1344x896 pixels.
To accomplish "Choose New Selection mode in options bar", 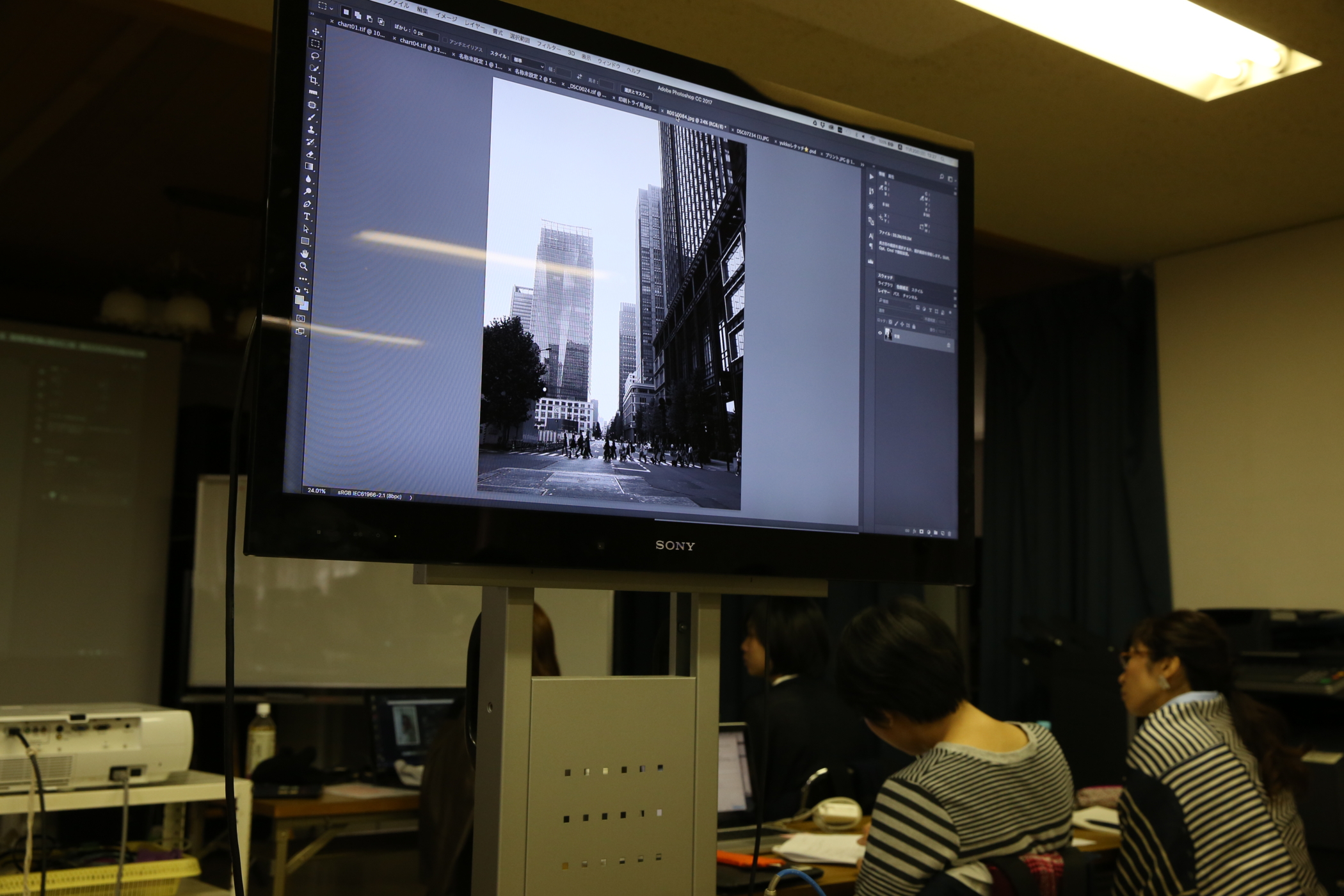I will [x=346, y=12].
